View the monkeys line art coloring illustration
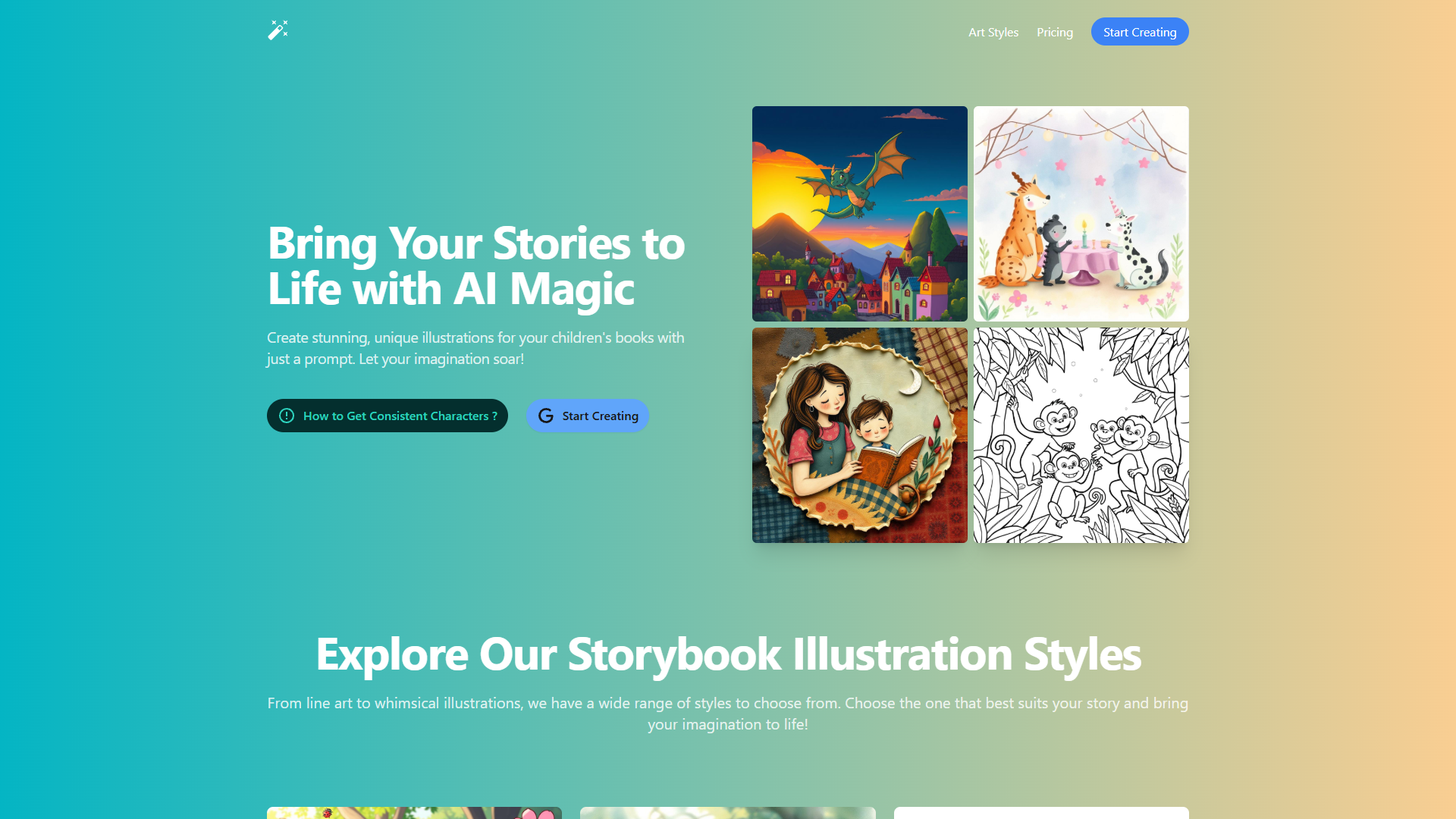Image resolution: width=1456 pixels, height=819 pixels. coord(1081,435)
